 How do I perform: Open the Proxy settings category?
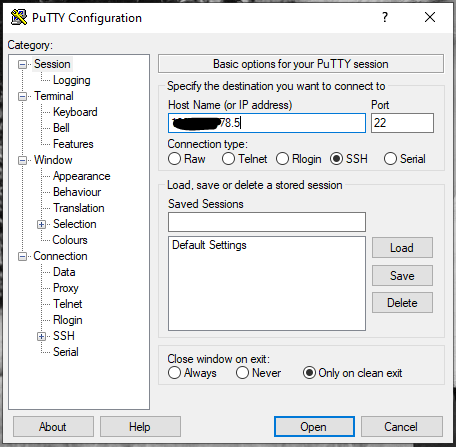[x=66, y=288]
